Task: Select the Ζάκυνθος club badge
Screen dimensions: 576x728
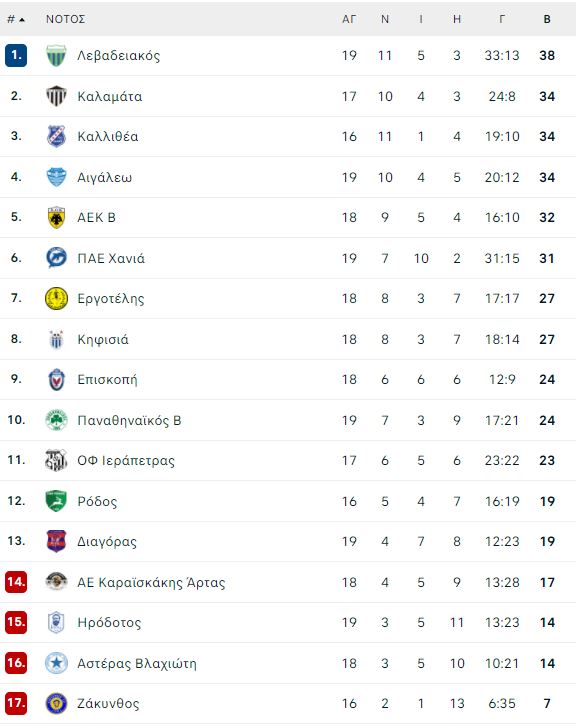Action: 56,703
